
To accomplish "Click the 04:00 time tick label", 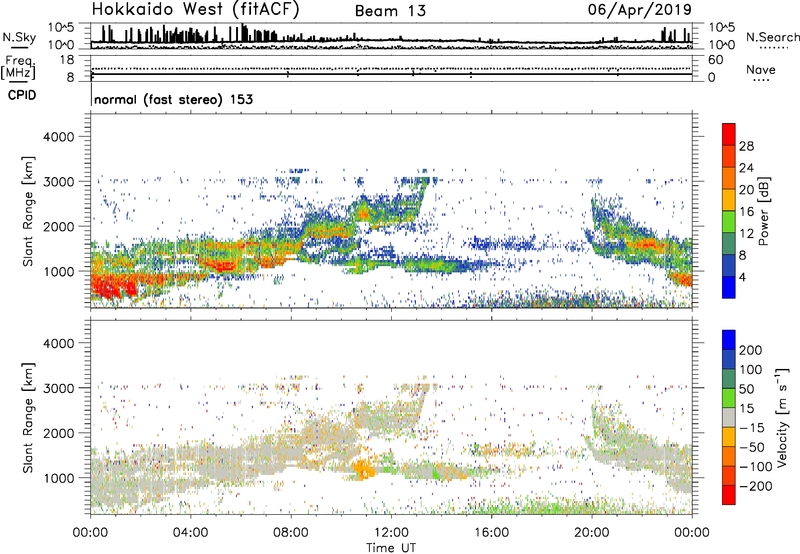I will 190,533.
